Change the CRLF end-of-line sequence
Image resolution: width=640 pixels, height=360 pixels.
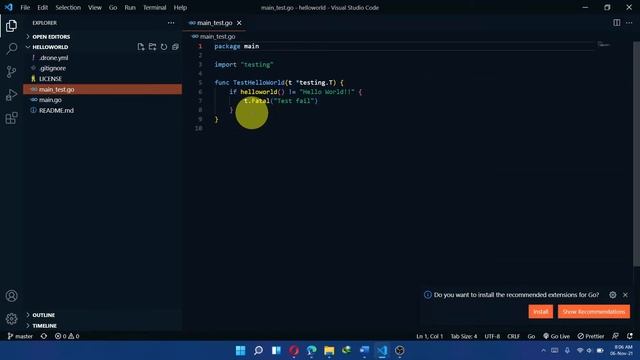pyautogui.click(x=513, y=336)
